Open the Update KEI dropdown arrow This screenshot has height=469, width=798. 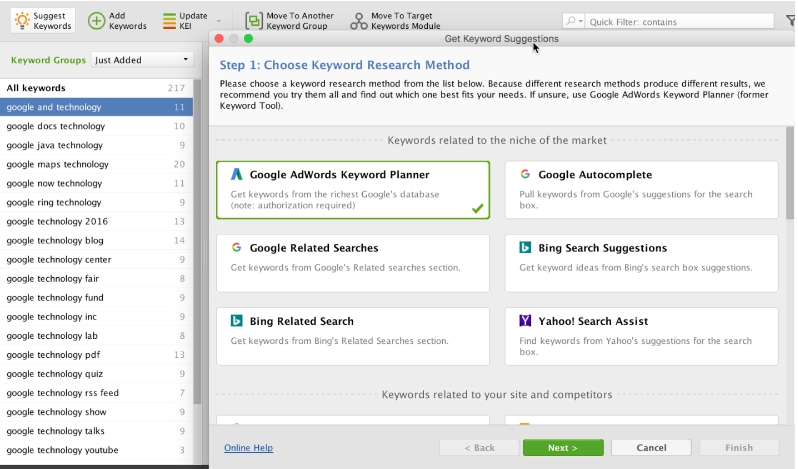click(x=219, y=21)
